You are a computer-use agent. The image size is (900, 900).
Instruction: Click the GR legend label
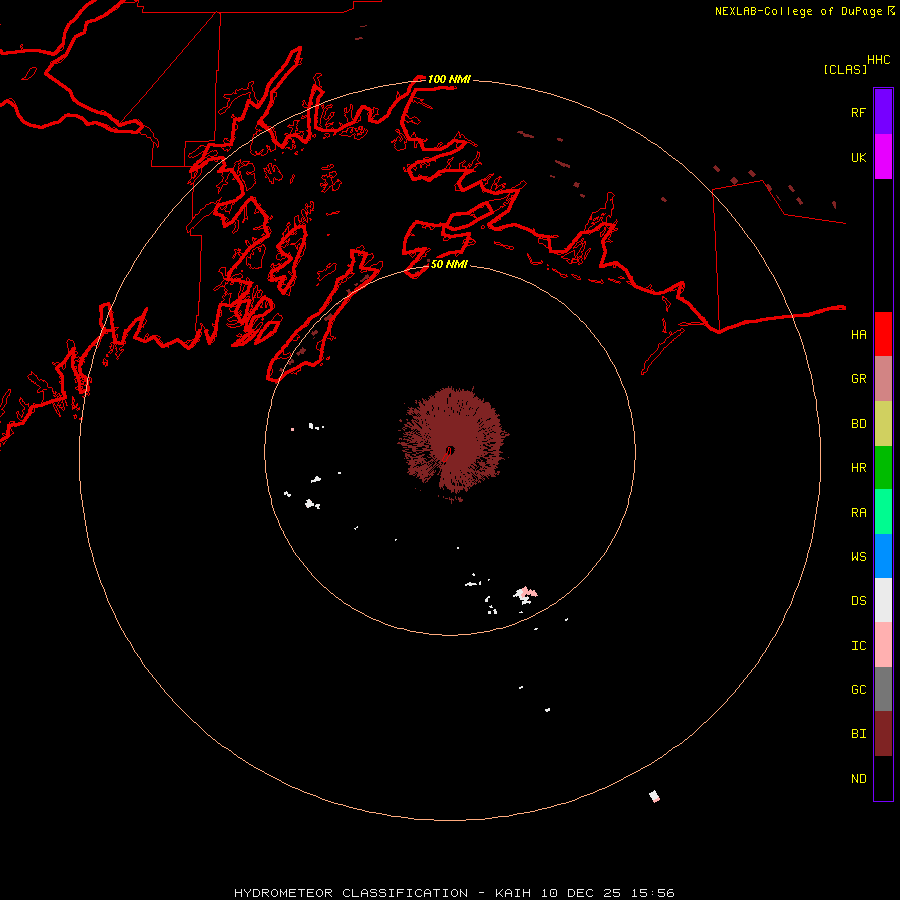coord(858,379)
